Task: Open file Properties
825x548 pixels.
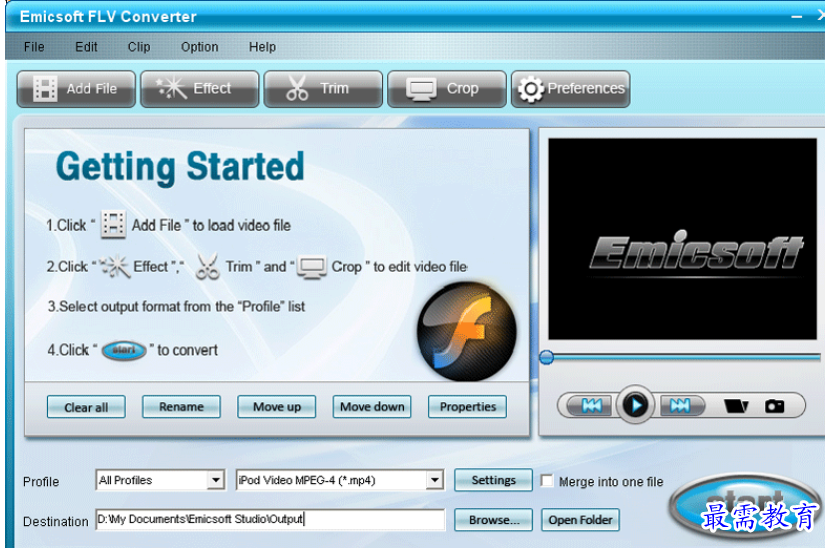Action: tap(468, 407)
